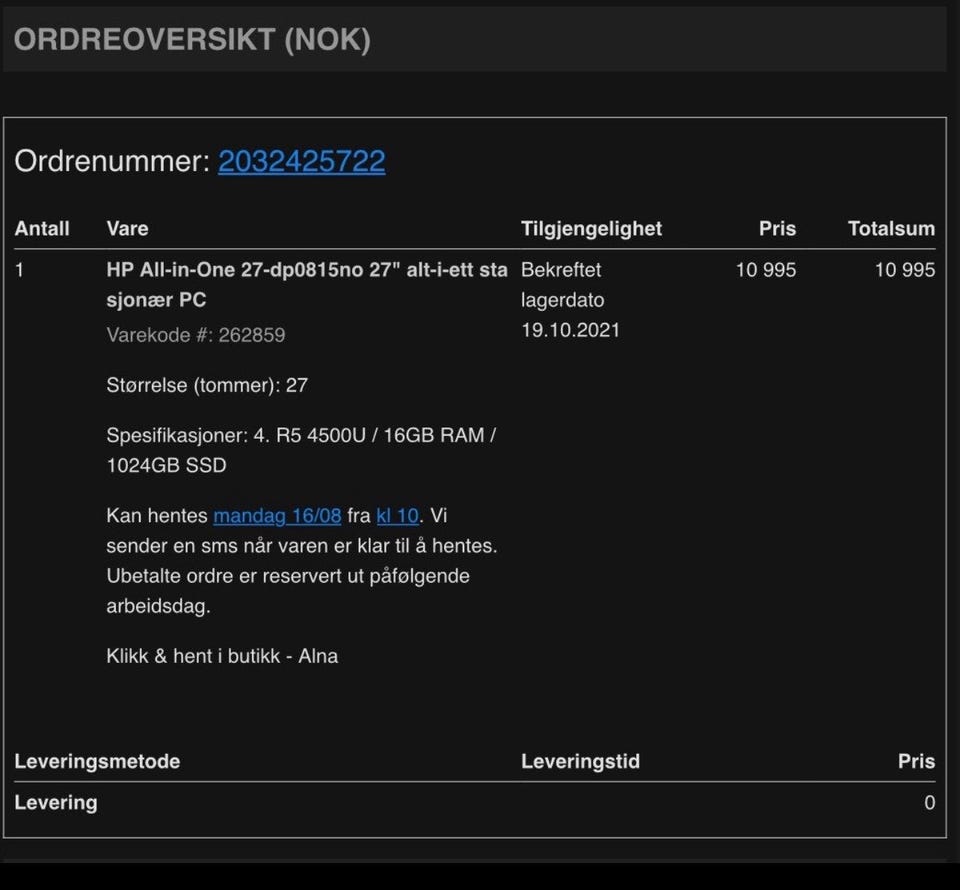Select the Varekode #: 262859 text
Screen dimensions: 960x890
(x=196, y=335)
